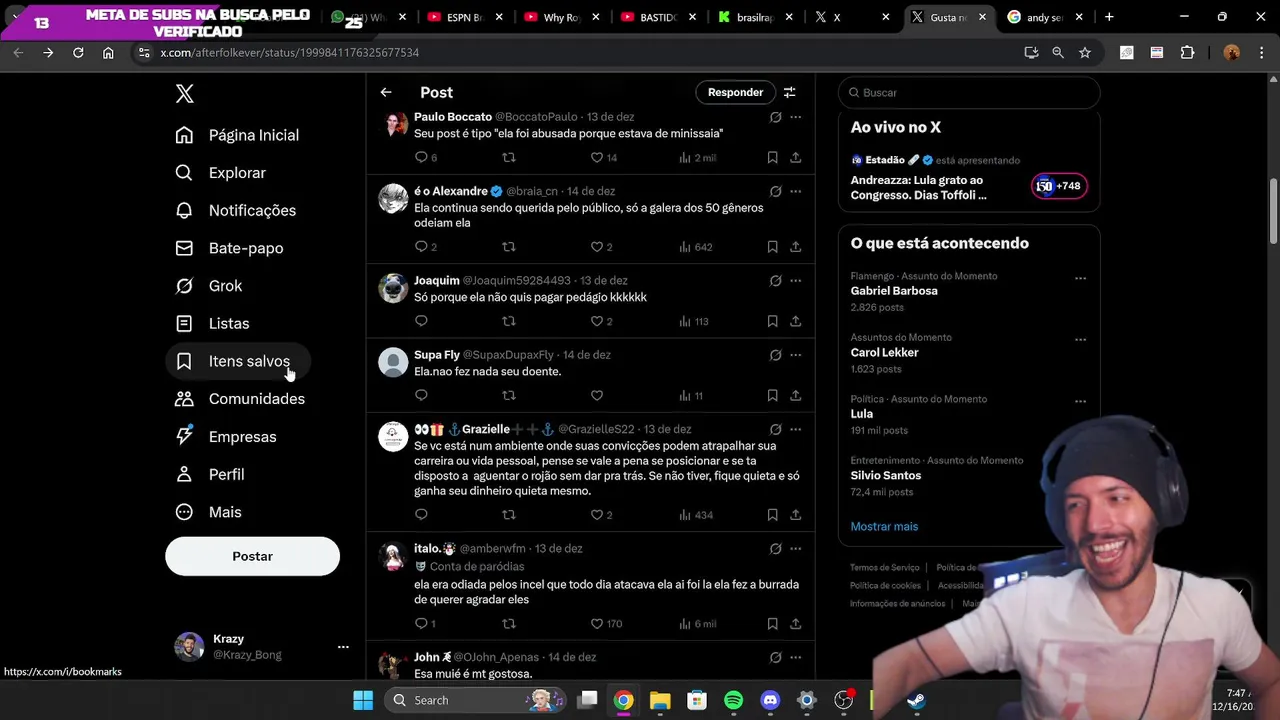The height and width of the screenshot is (720, 1280).
Task: Bookmark Grazielle's reply
Action: 772,515
